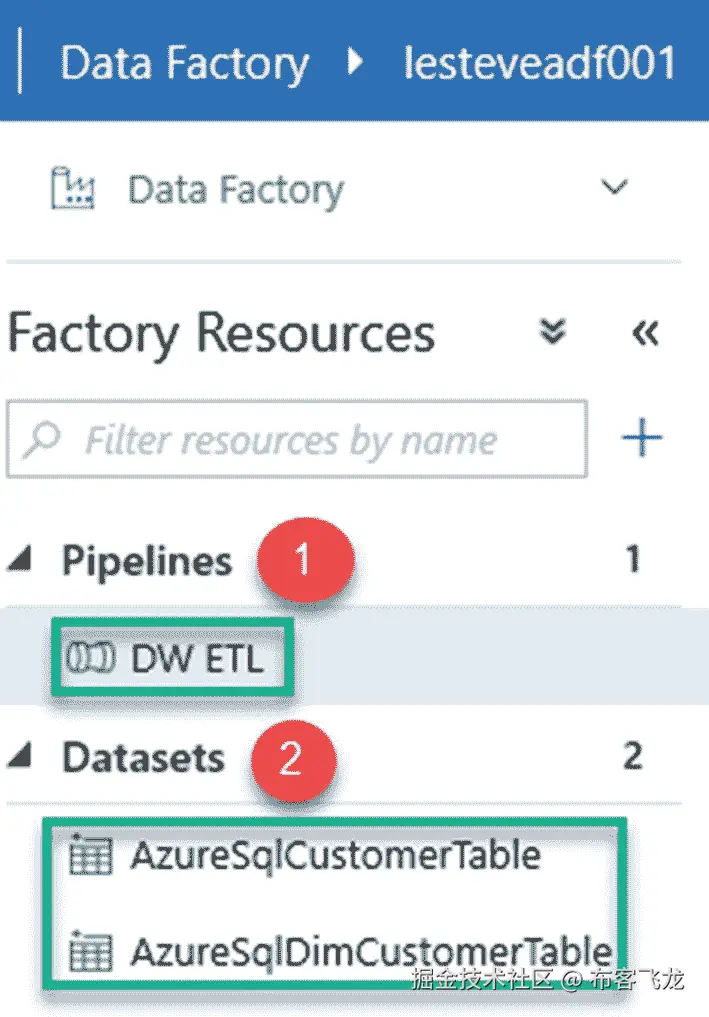Open the AzureSqlCustomerTable dataset
Screen dimensions: 709x1017
335,855
